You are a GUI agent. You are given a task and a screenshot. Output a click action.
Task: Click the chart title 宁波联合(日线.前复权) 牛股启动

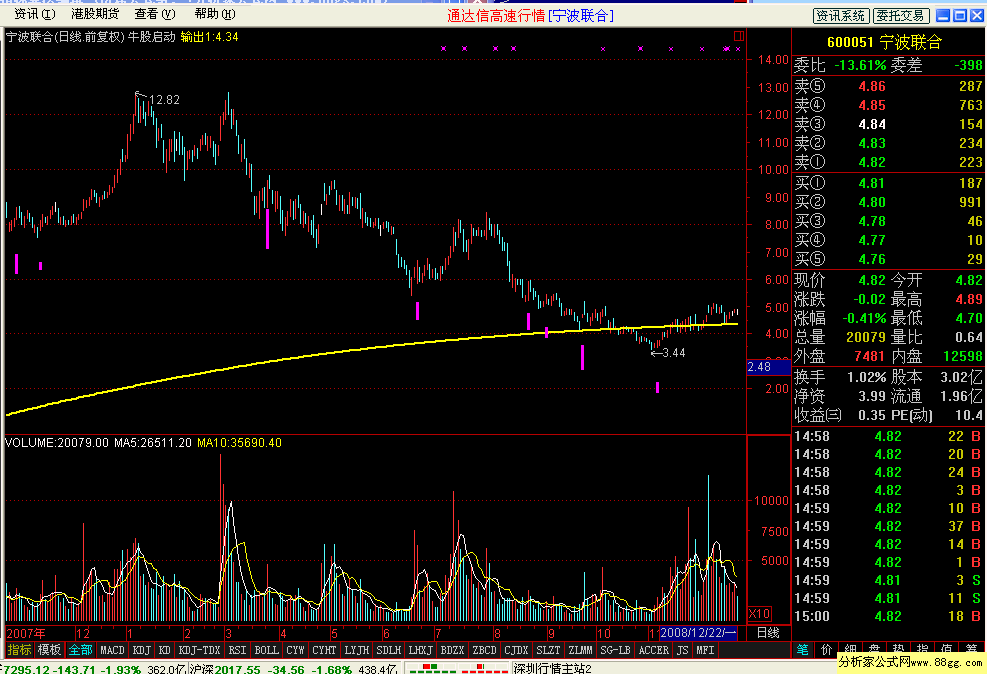pos(91,37)
